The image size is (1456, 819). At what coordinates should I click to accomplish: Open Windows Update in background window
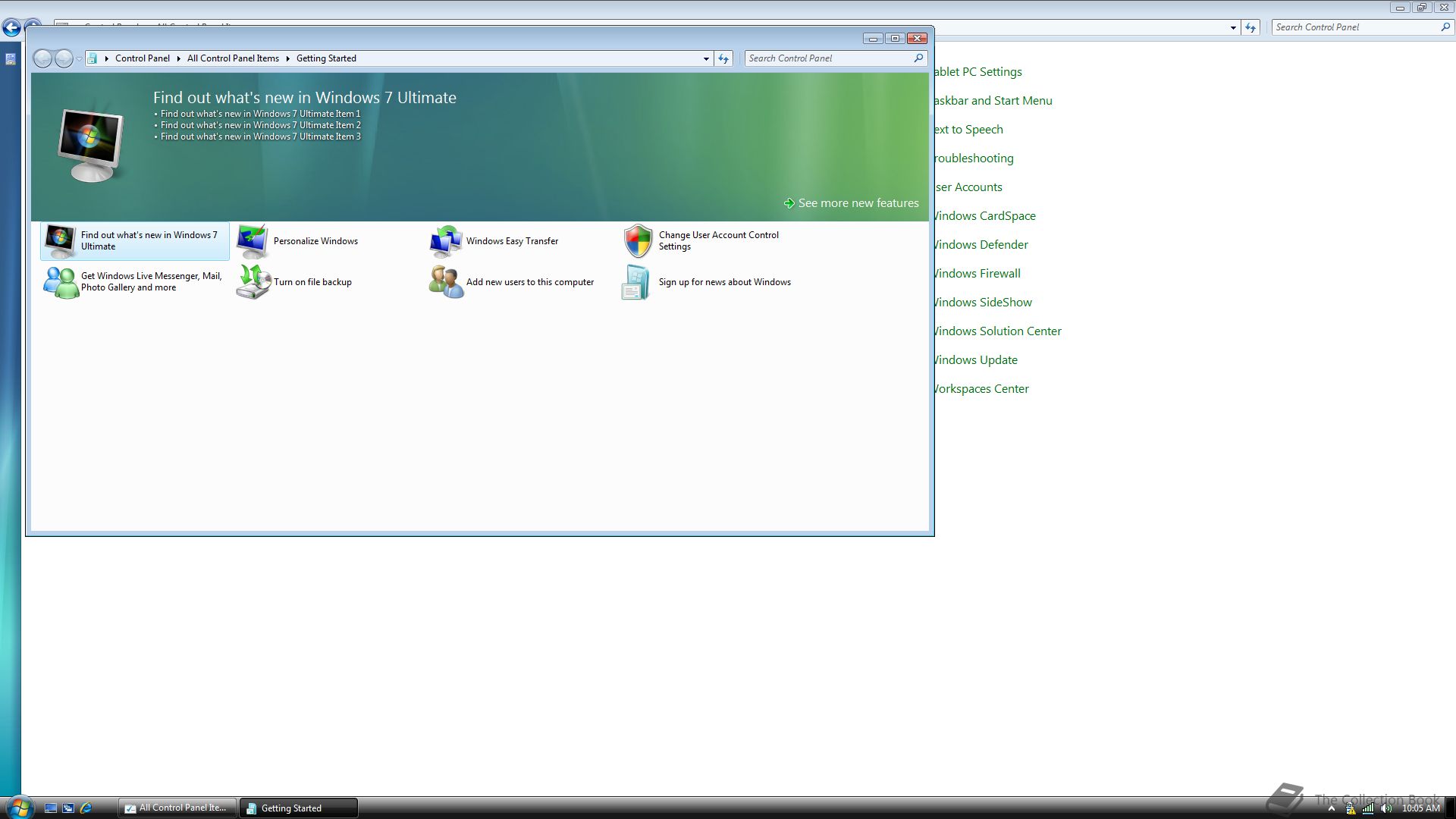(x=976, y=360)
